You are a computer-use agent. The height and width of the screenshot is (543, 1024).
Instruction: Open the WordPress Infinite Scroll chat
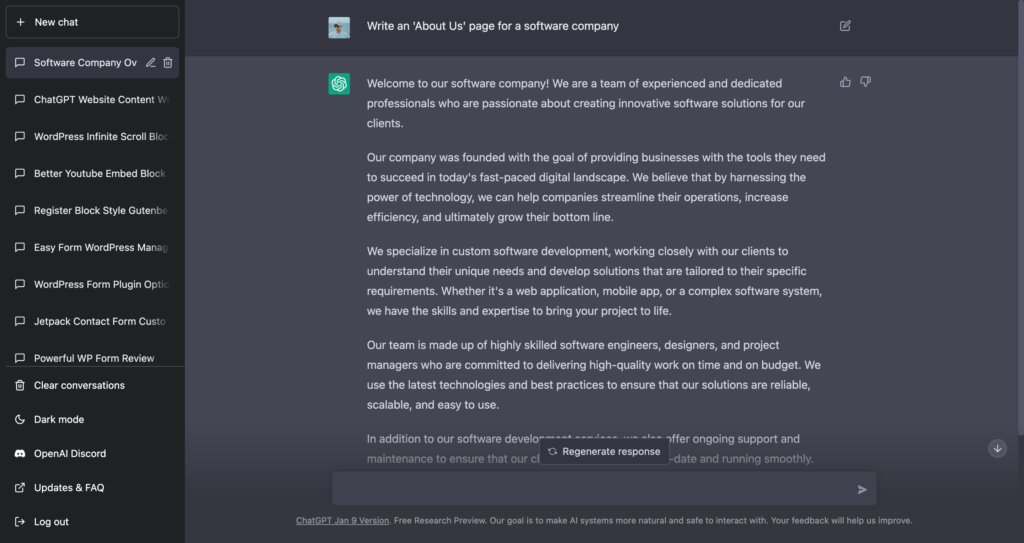pos(92,137)
